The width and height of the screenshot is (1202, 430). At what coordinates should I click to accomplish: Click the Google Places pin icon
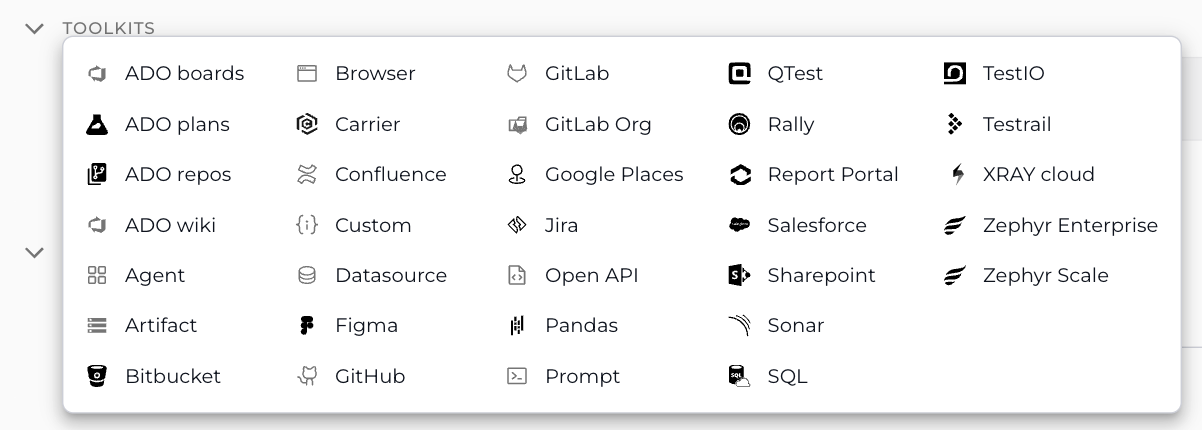click(517, 174)
